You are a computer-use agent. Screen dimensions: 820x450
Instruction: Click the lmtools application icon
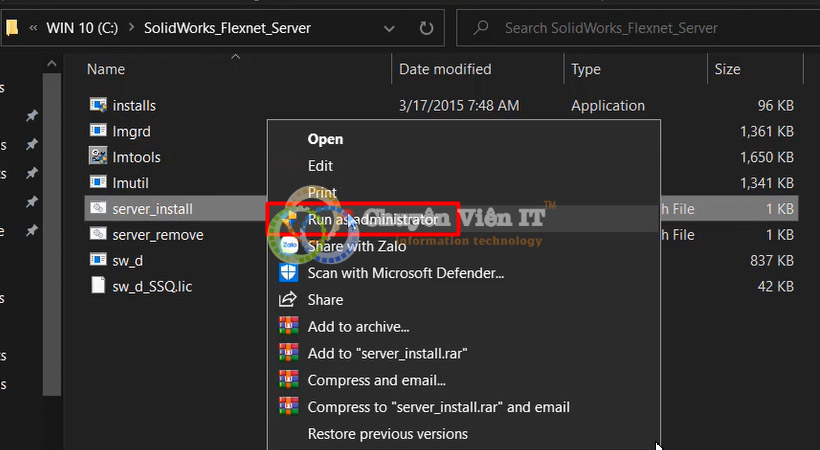[x=97, y=157]
